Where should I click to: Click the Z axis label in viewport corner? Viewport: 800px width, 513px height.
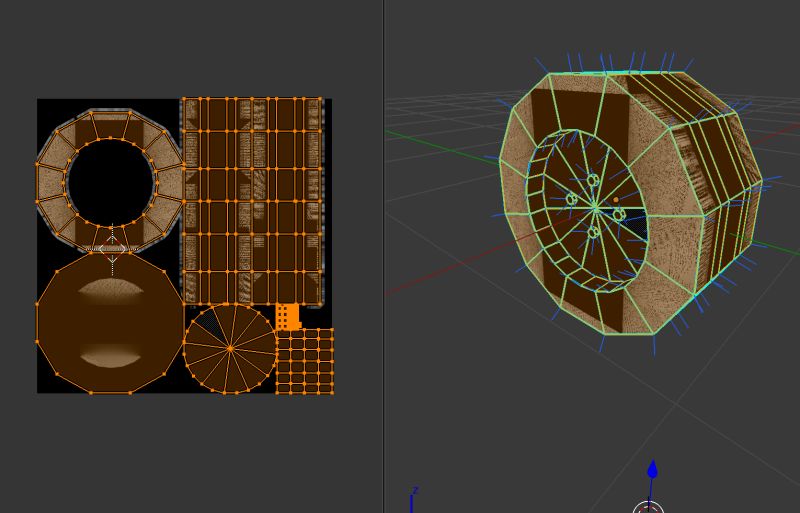(415, 491)
